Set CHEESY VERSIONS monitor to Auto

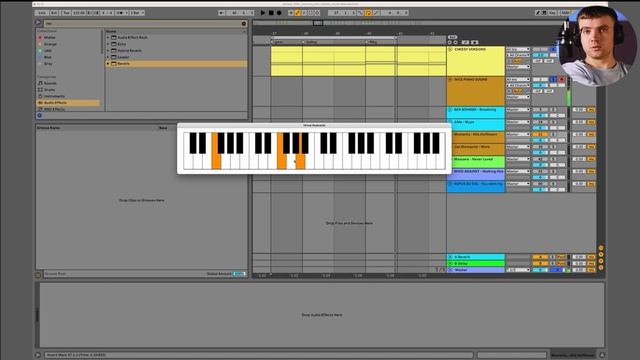[517, 61]
